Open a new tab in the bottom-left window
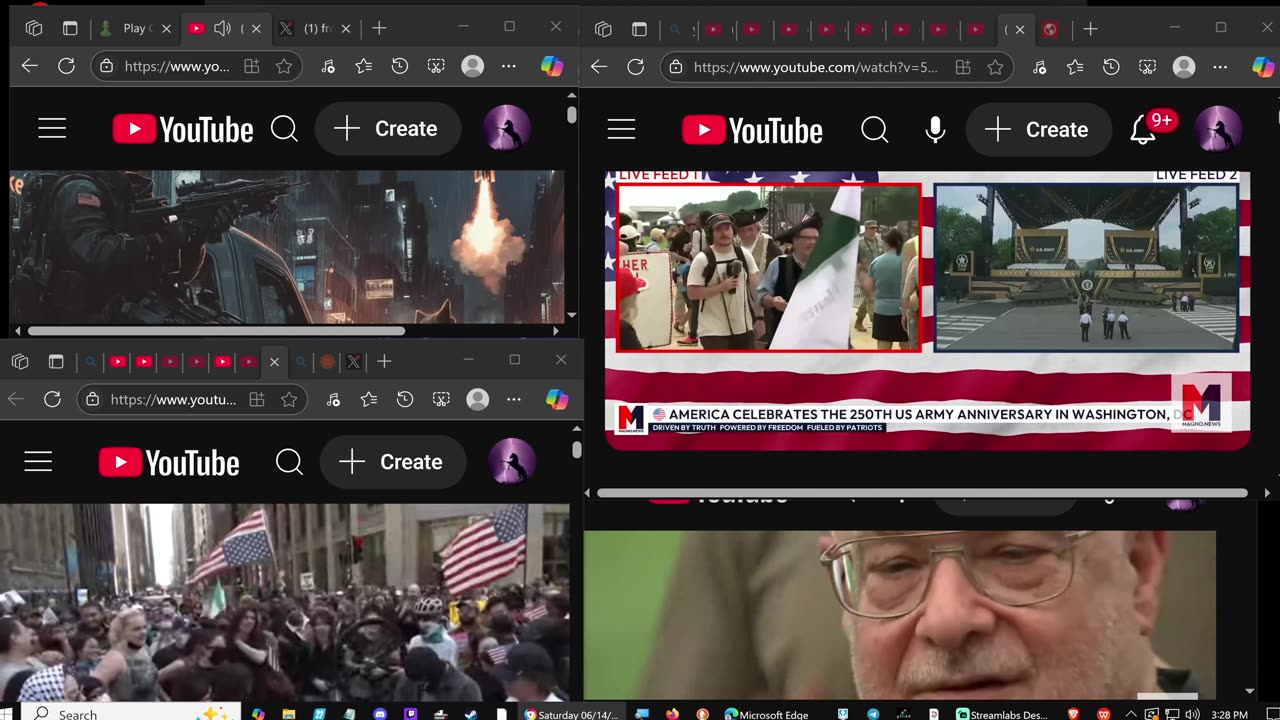Viewport: 1280px width, 720px height. pos(384,362)
